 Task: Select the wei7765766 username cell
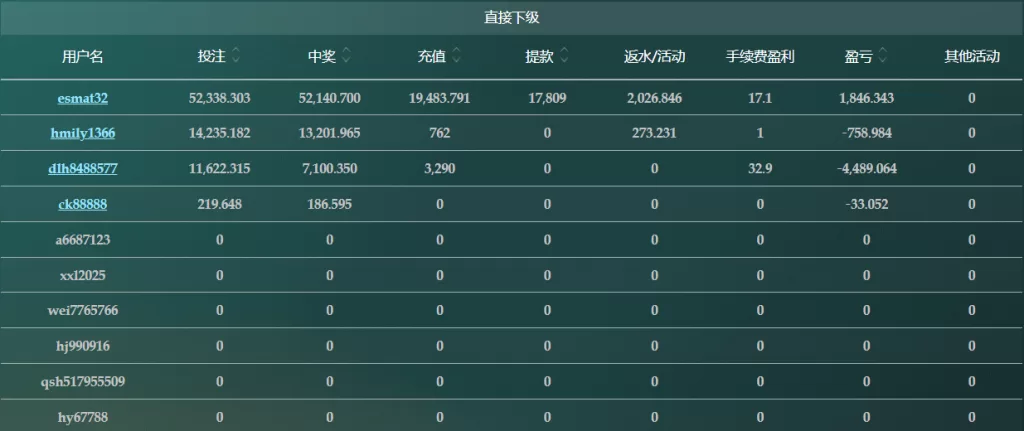(83, 311)
